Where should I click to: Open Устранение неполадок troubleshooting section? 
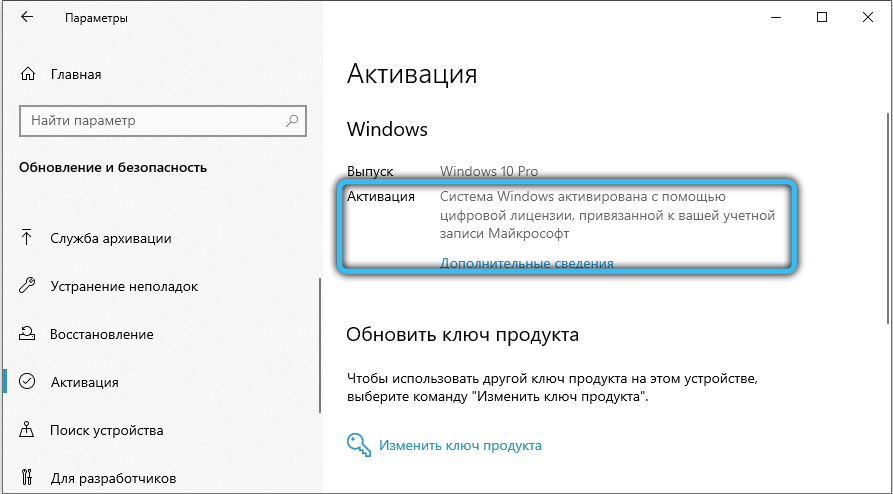coord(123,286)
